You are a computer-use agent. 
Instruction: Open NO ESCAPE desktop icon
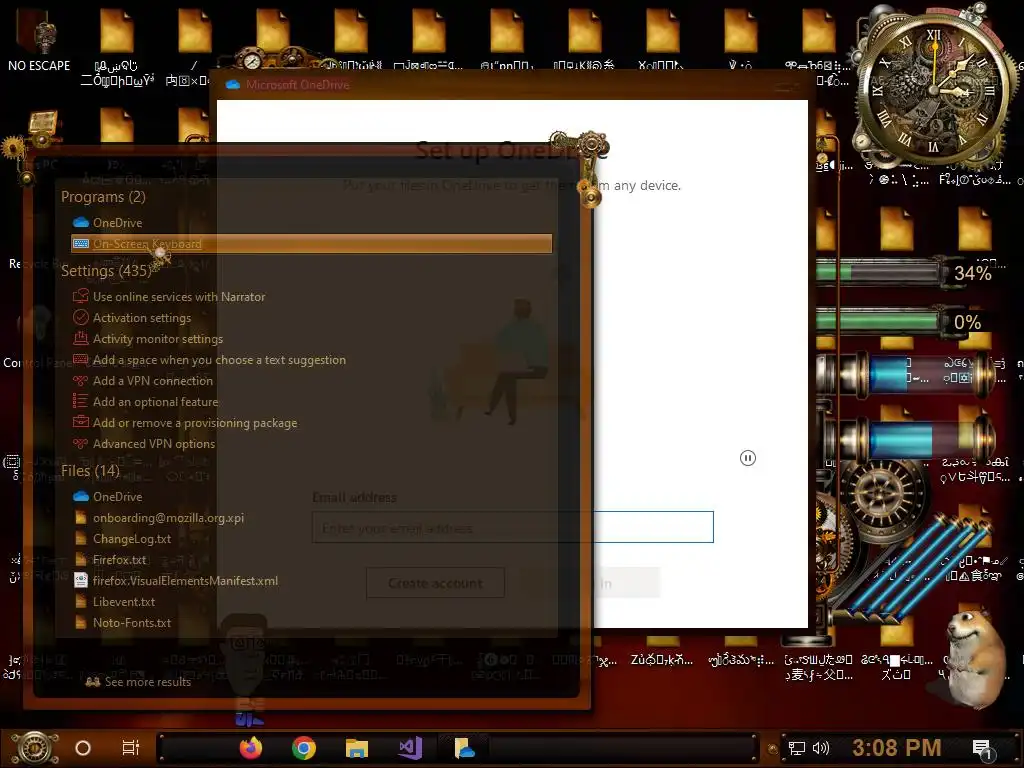coord(39,39)
